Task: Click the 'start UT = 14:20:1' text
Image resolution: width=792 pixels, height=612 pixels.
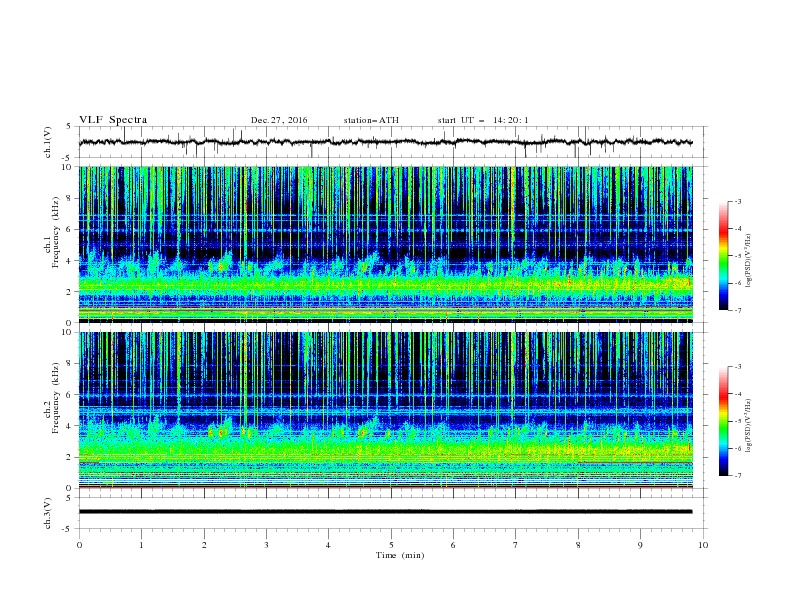Action: (483, 120)
